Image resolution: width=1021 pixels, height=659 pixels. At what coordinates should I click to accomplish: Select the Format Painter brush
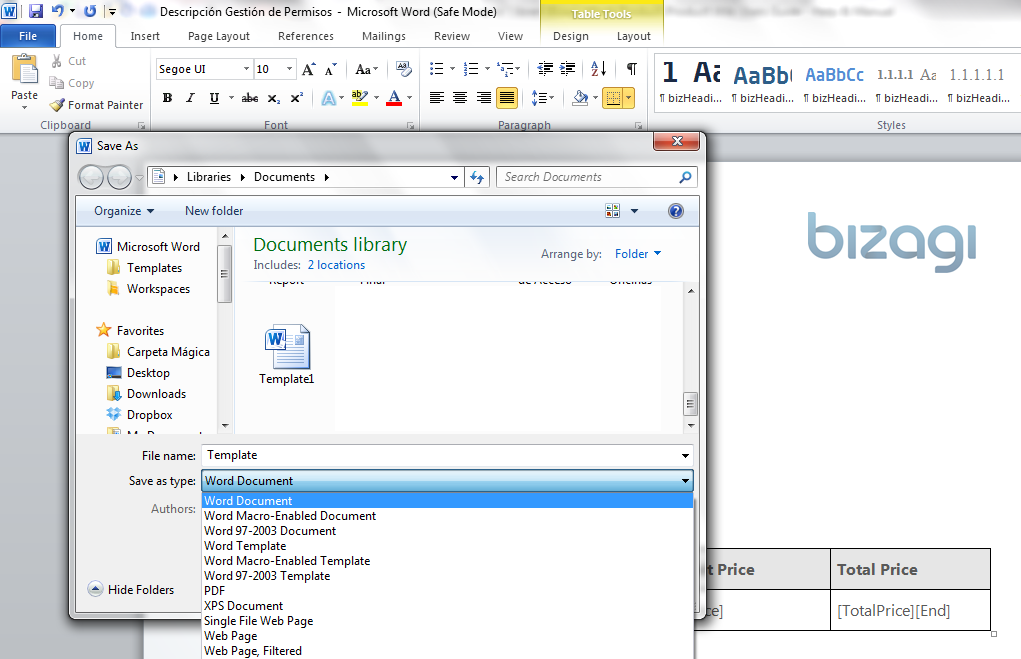point(57,105)
